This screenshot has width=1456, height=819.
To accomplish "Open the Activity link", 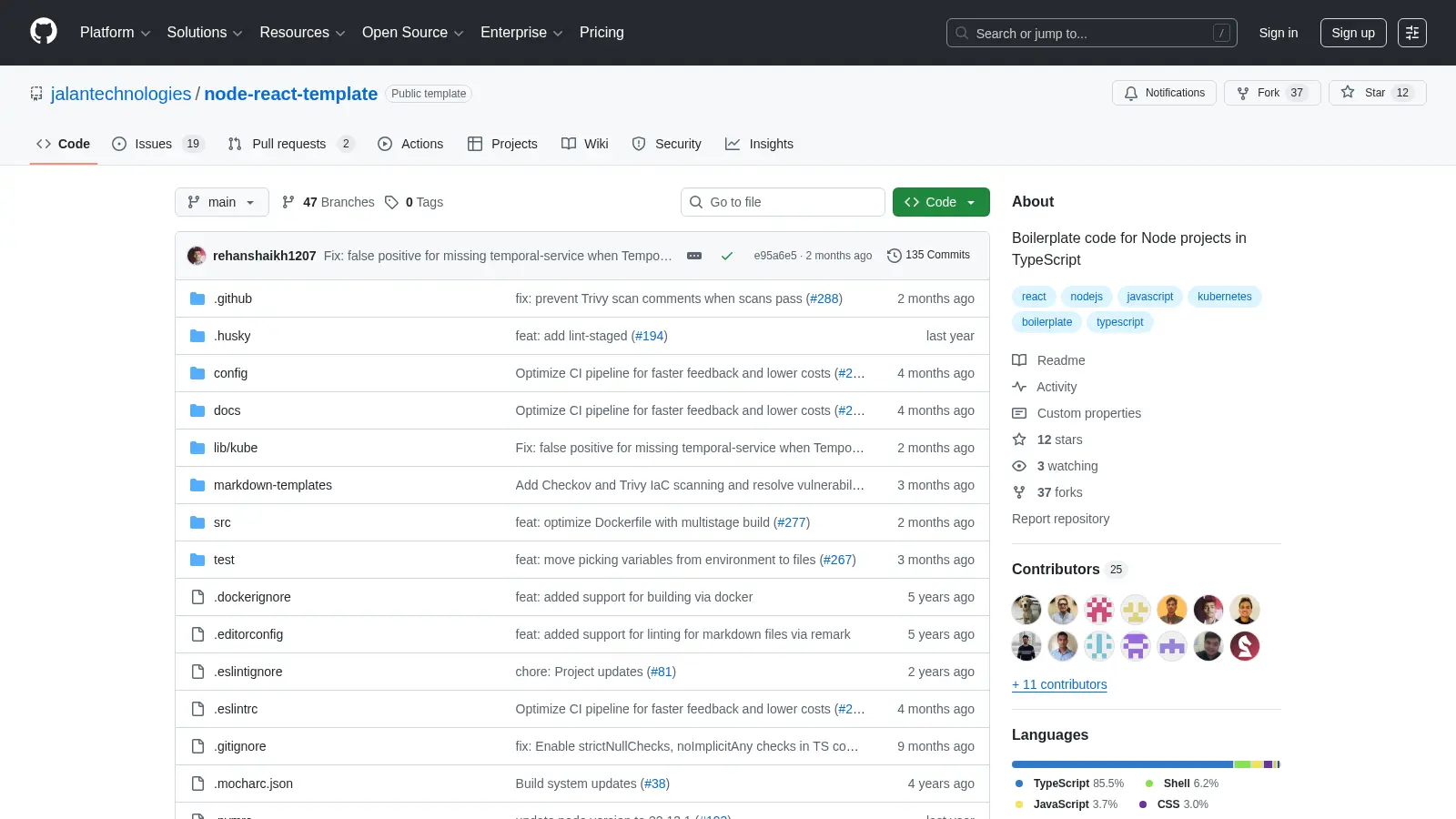I will pos(1045,387).
